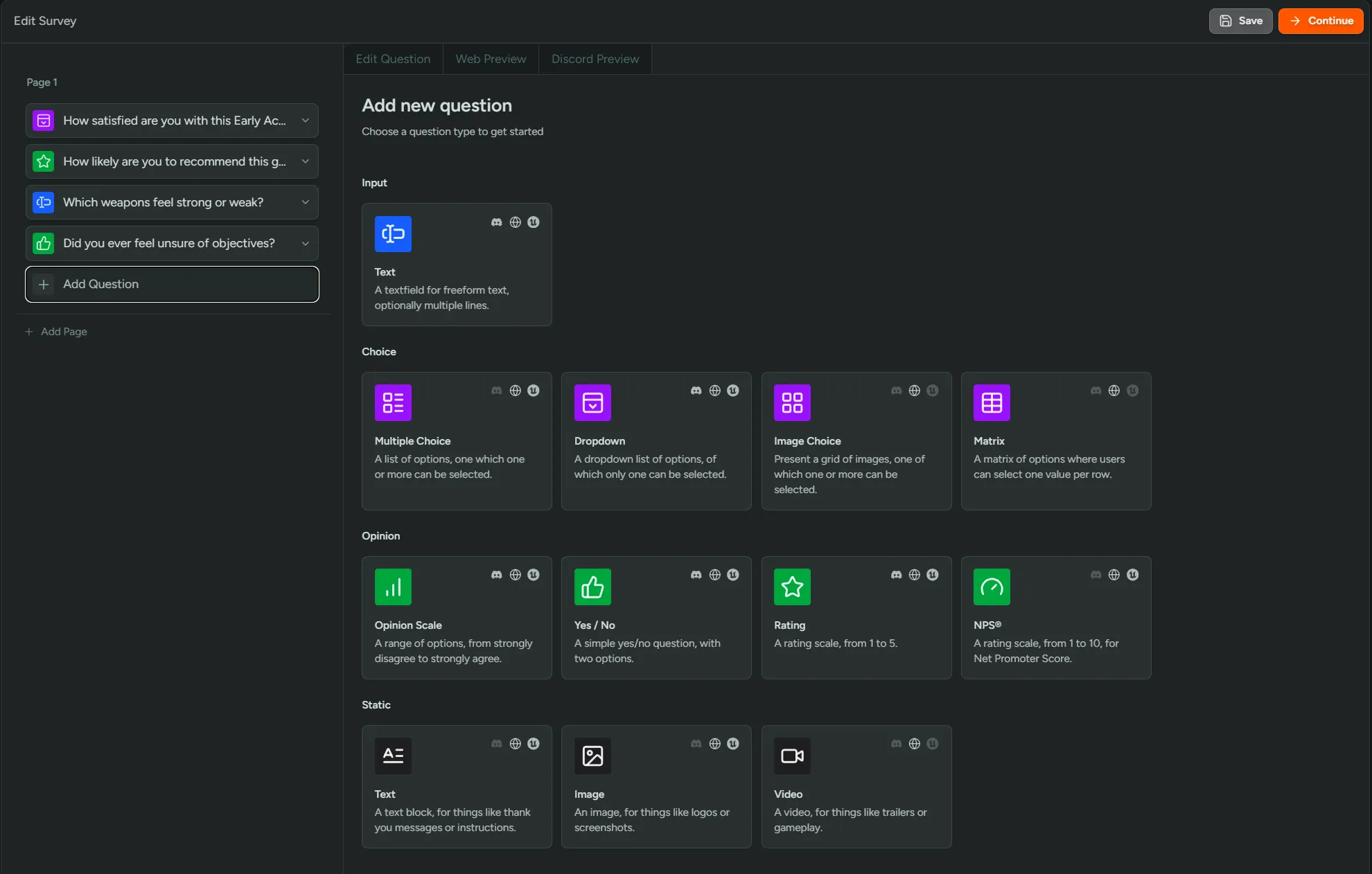Click the Save button

[1240, 21]
